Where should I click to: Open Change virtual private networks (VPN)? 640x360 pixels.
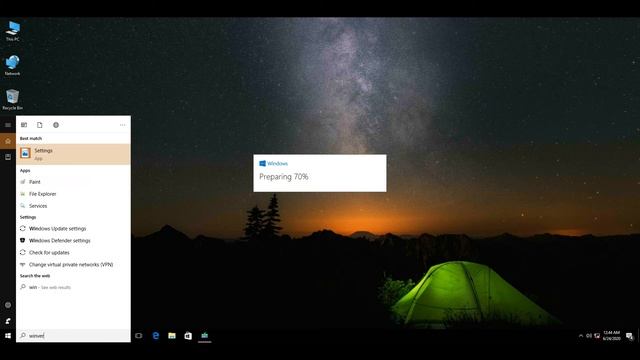73,264
